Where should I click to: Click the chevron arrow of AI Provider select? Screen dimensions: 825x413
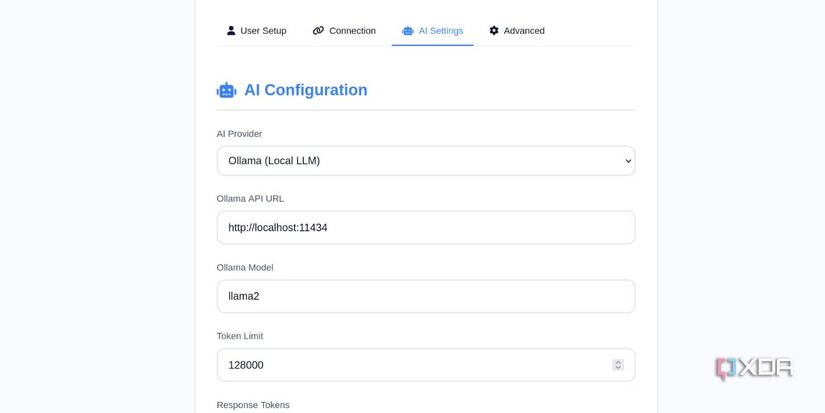pyautogui.click(x=628, y=161)
